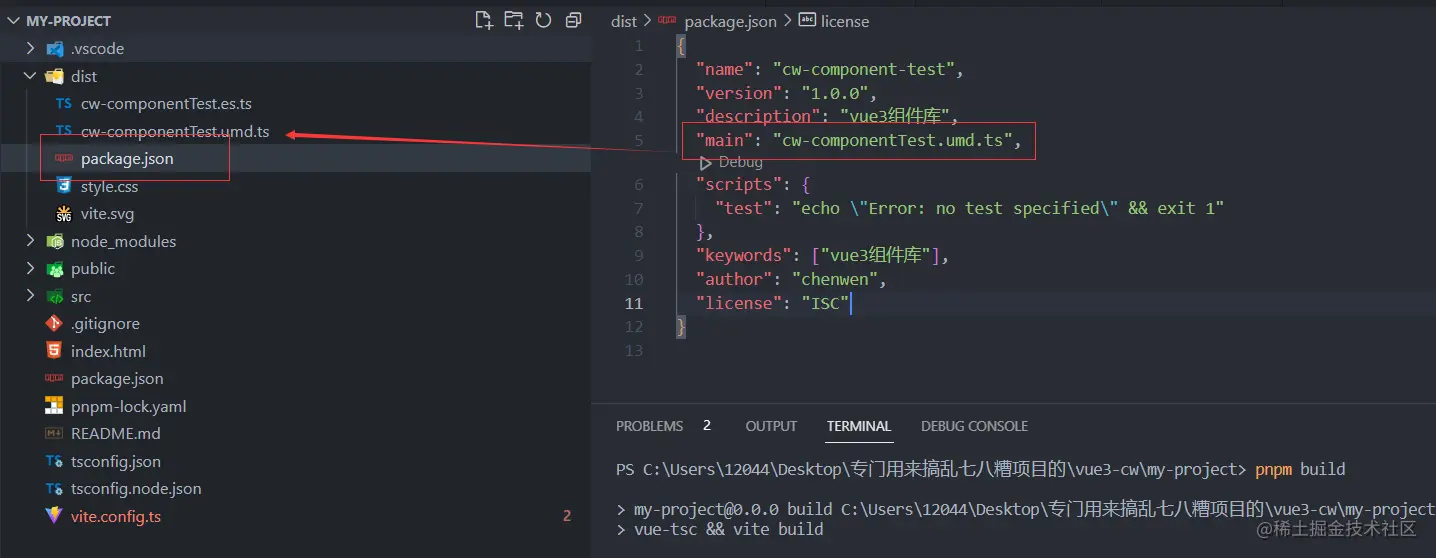The height and width of the screenshot is (558, 1436).
Task: Click the "vue-tsc && vite build" terminal line
Action: pos(729,529)
